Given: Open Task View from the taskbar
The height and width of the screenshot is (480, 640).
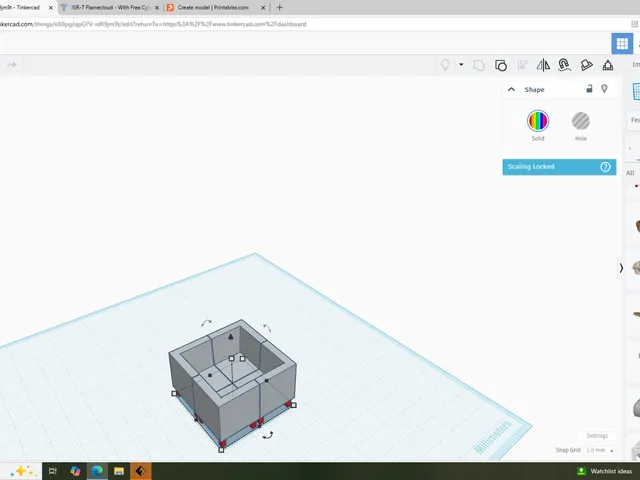Looking at the screenshot, I should 53,471.
